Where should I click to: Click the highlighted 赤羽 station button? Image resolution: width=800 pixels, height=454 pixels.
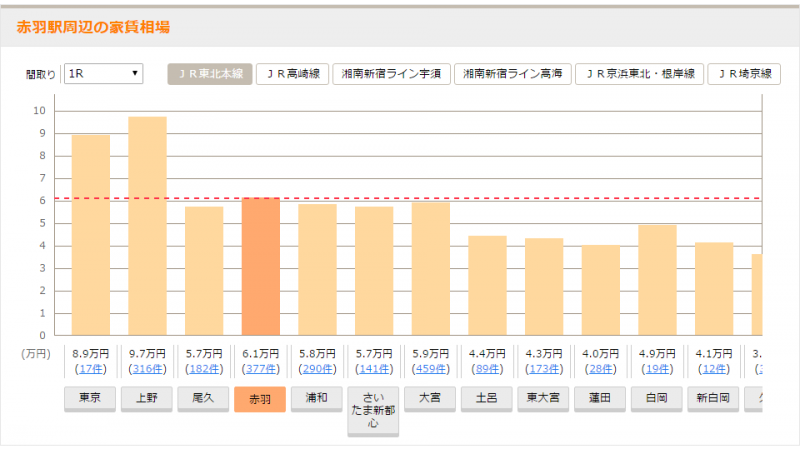pos(260,399)
